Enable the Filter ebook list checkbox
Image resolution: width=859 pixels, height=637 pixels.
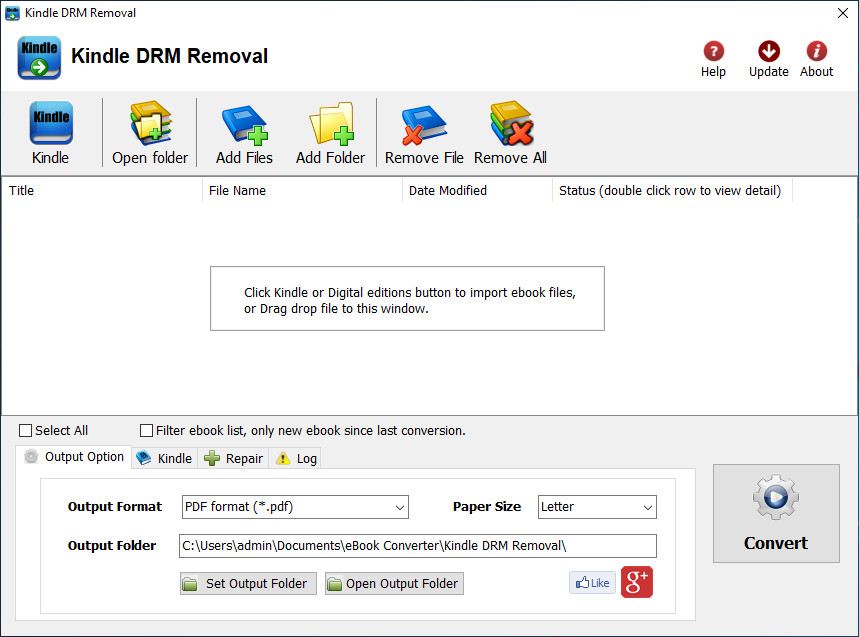pos(146,431)
